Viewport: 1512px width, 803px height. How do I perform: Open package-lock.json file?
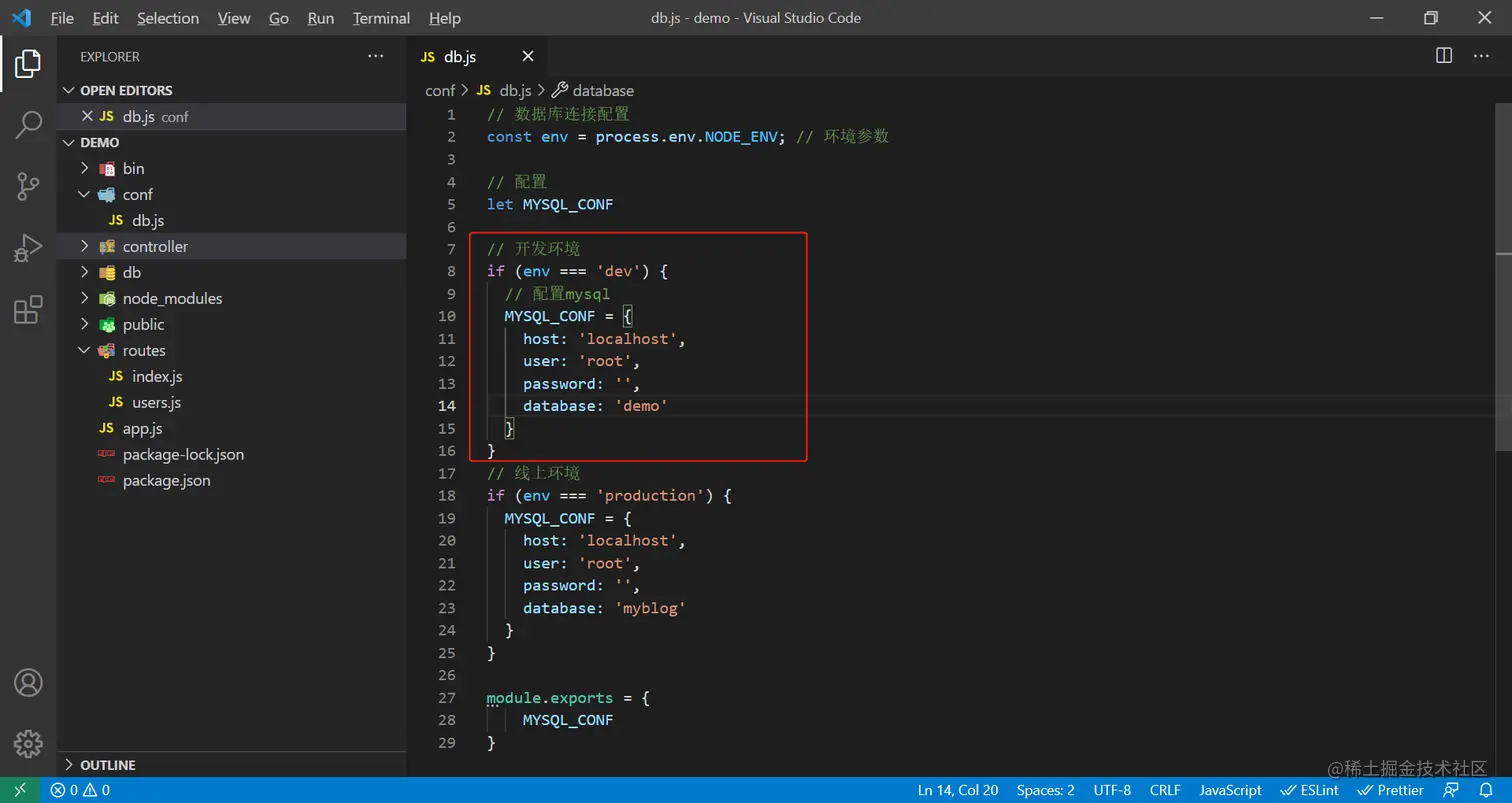coord(232,454)
